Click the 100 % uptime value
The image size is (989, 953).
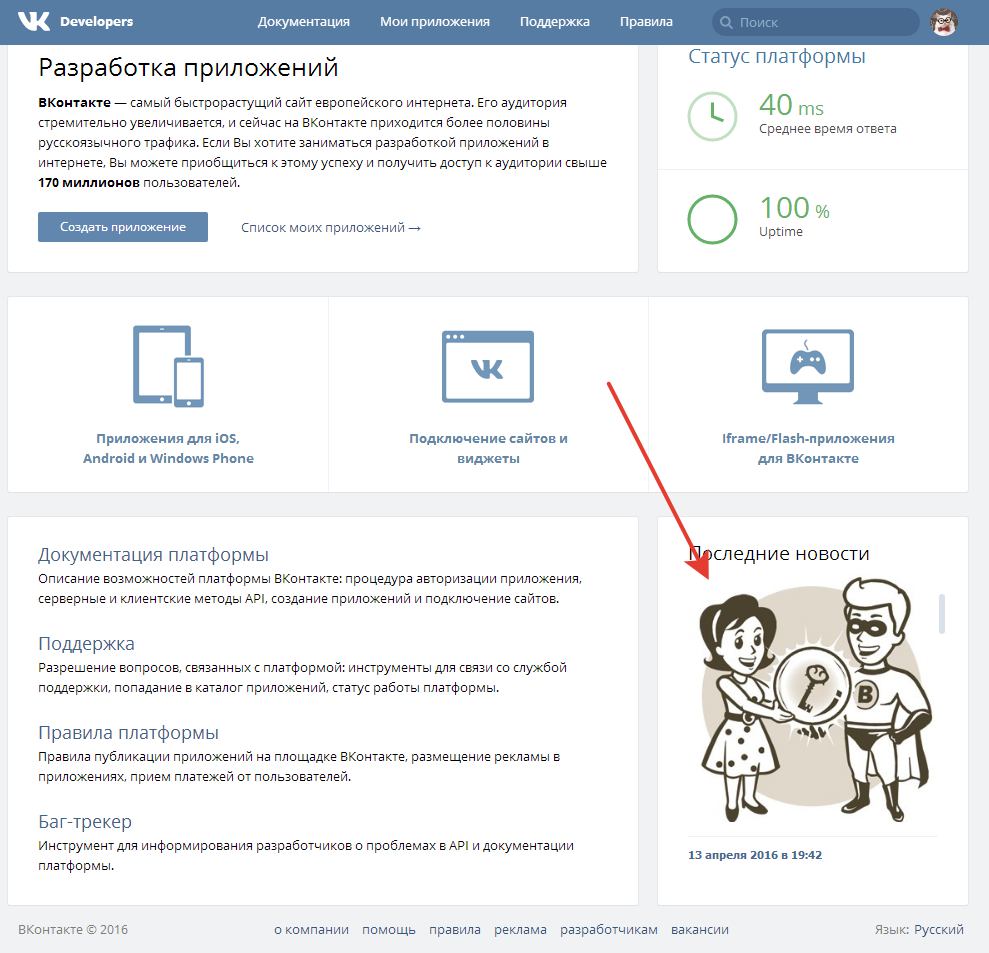pos(794,208)
